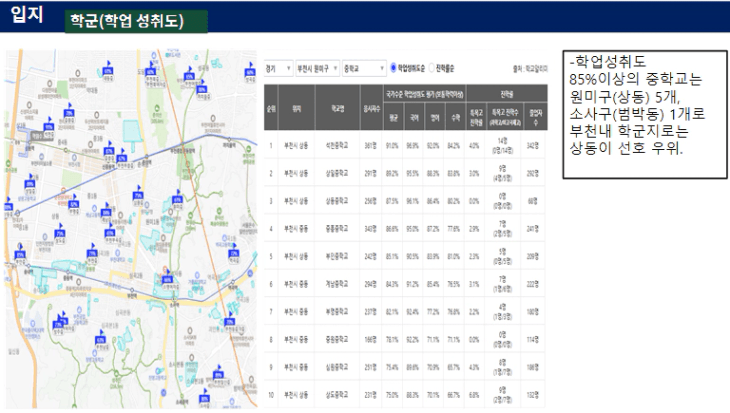Click the 82.1% average in 부명중학교 row
Image resolution: width=730 pixels, height=413 pixels.
tap(392, 311)
